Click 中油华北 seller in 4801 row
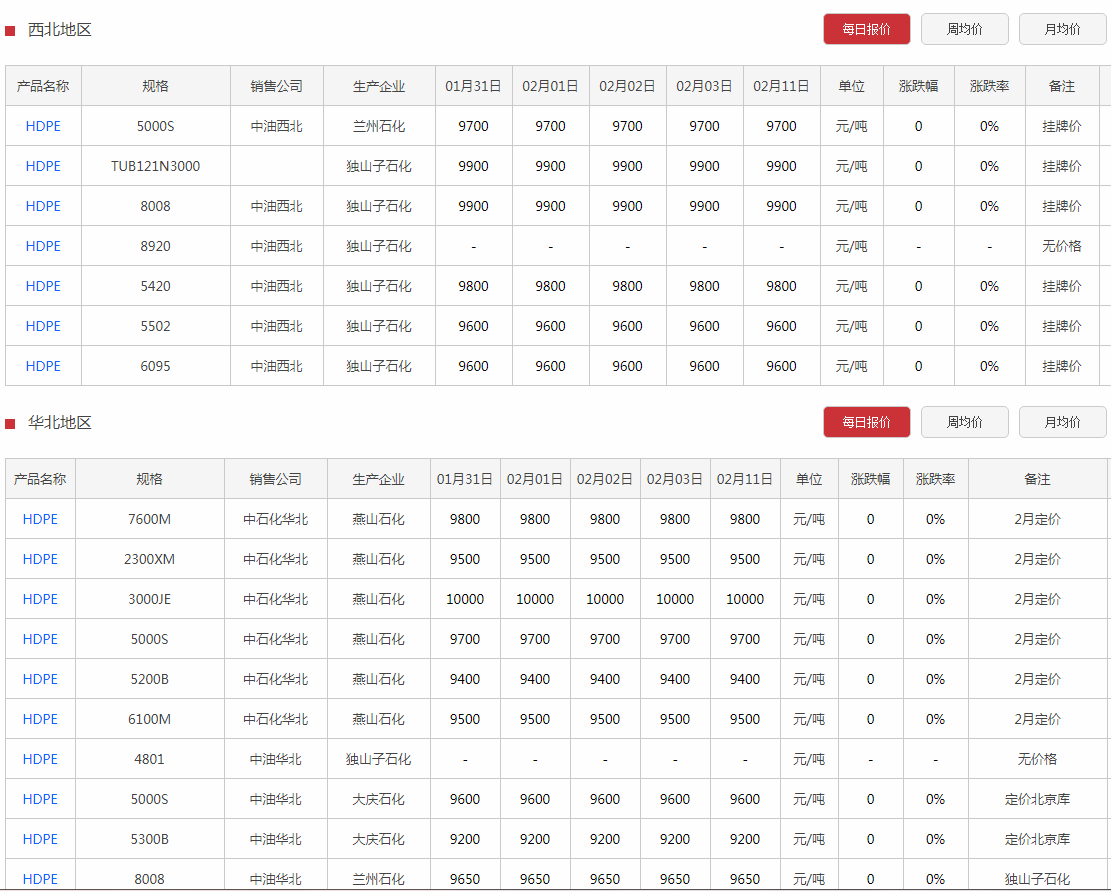The height and width of the screenshot is (891, 1111). [276, 759]
